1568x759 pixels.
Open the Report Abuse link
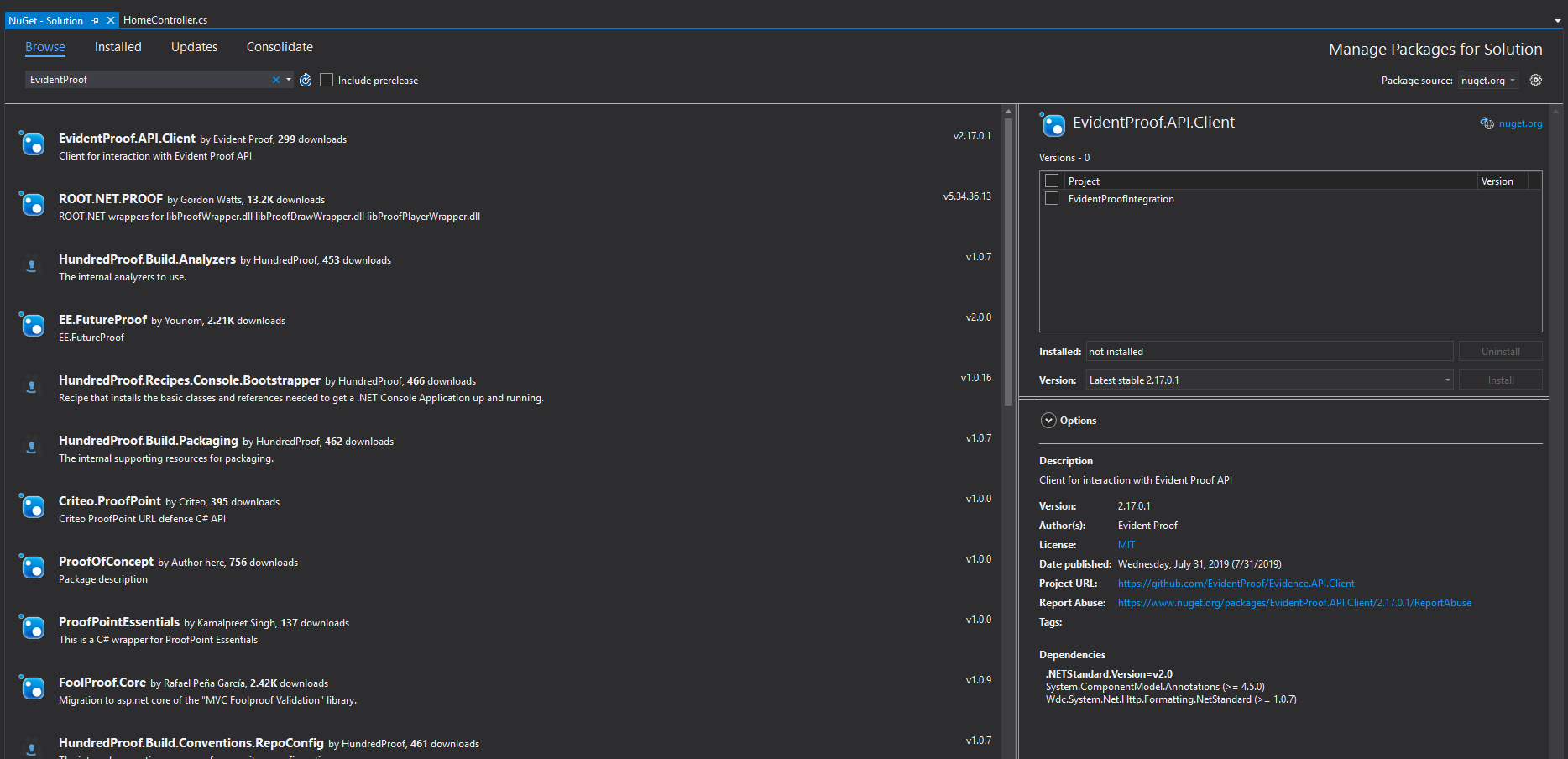coord(1294,603)
